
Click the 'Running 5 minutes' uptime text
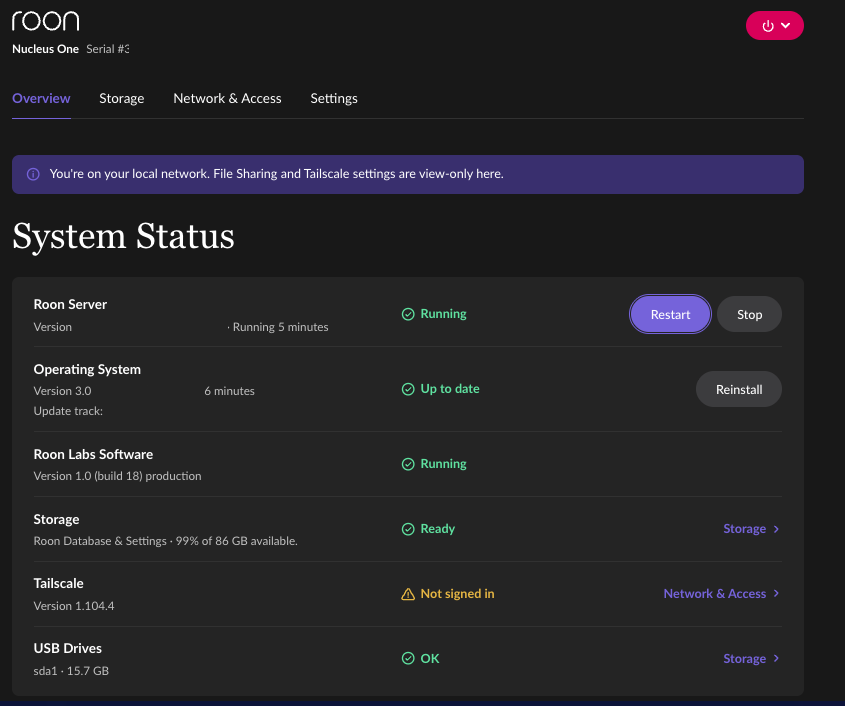click(x=280, y=327)
